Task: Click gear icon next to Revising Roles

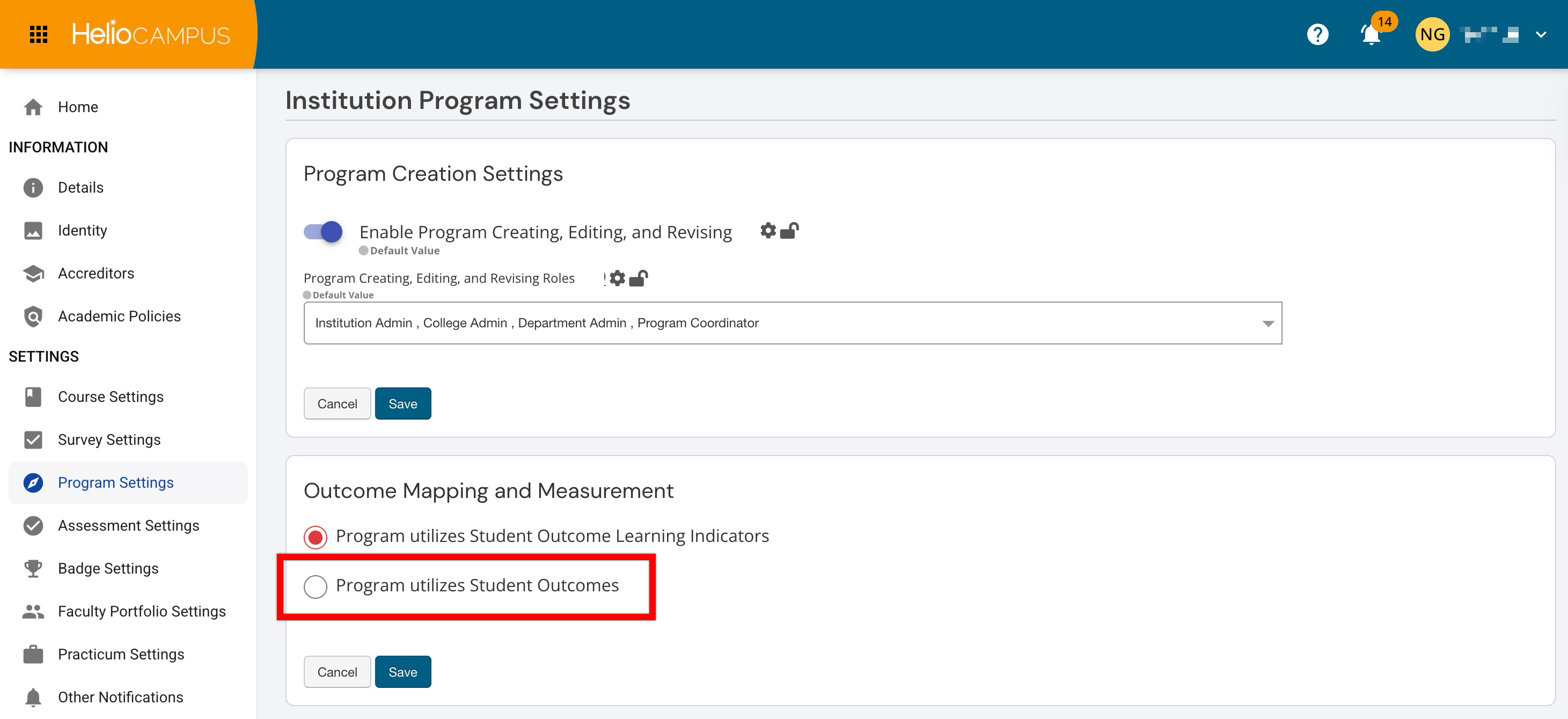Action: pyautogui.click(x=617, y=278)
